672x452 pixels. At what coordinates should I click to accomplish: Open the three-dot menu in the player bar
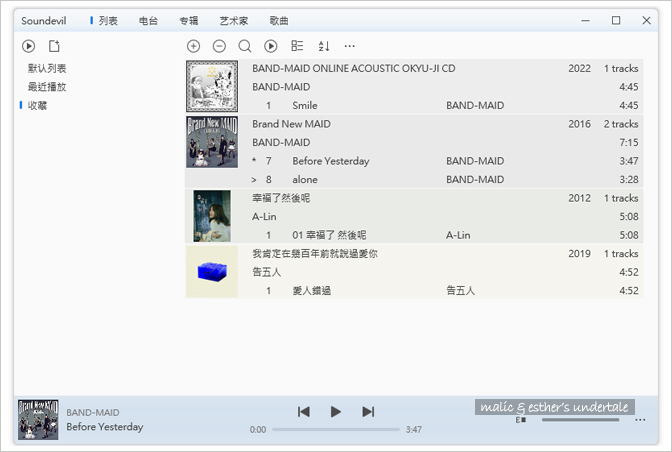point(640,419)
